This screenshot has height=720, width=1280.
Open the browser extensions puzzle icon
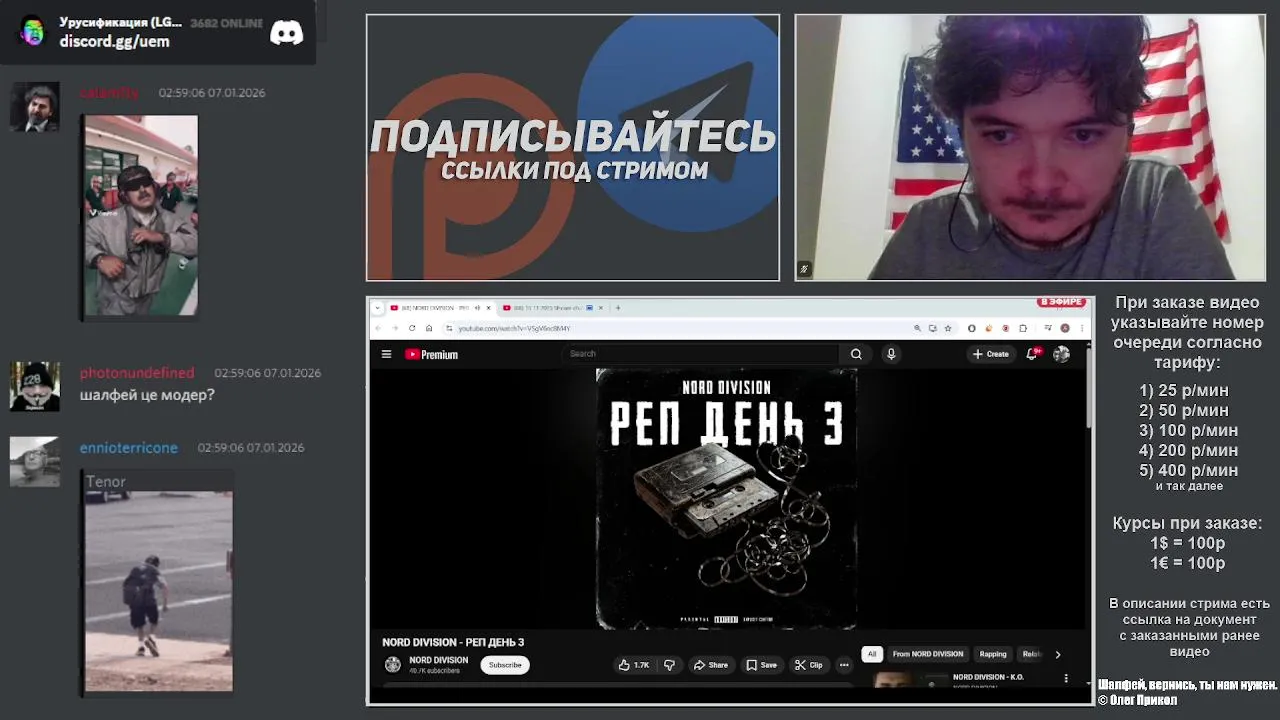[1023, 328]
